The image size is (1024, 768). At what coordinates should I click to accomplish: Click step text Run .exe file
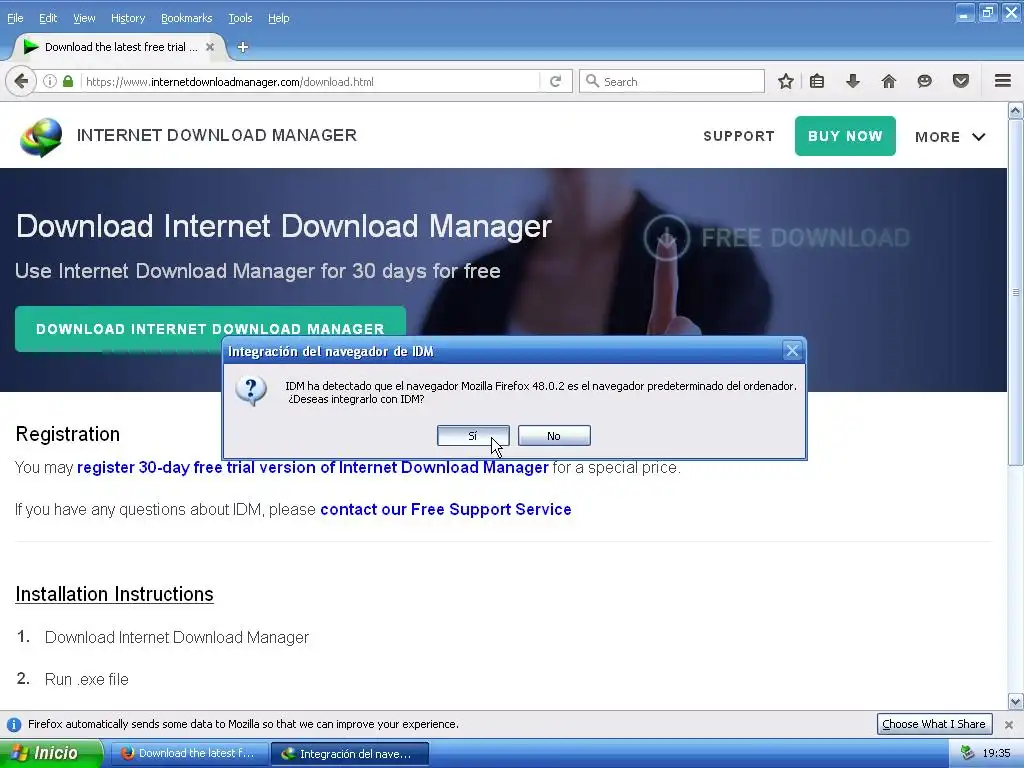click(87, 679)
